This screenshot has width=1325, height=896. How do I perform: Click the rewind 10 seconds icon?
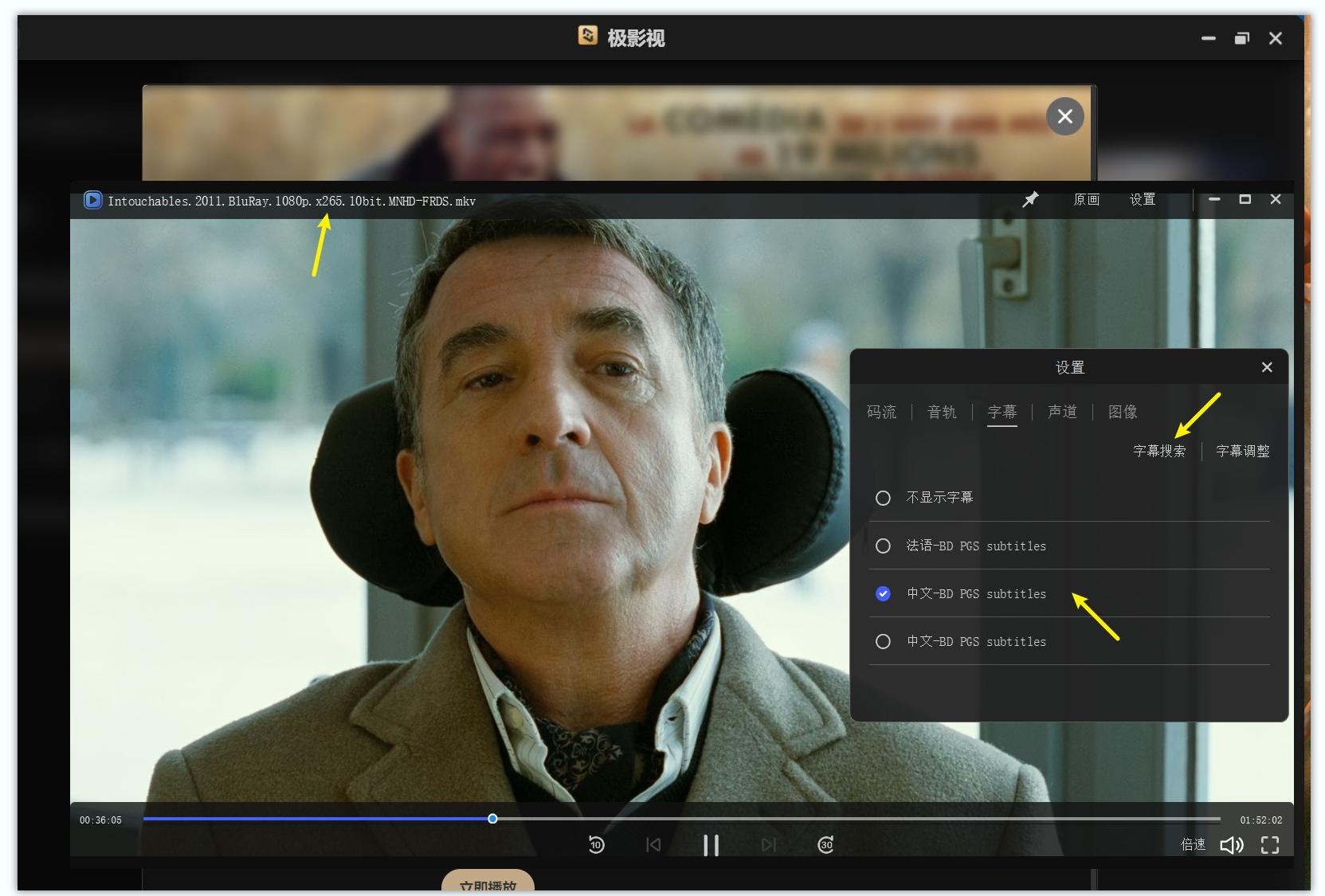[597, 846]
